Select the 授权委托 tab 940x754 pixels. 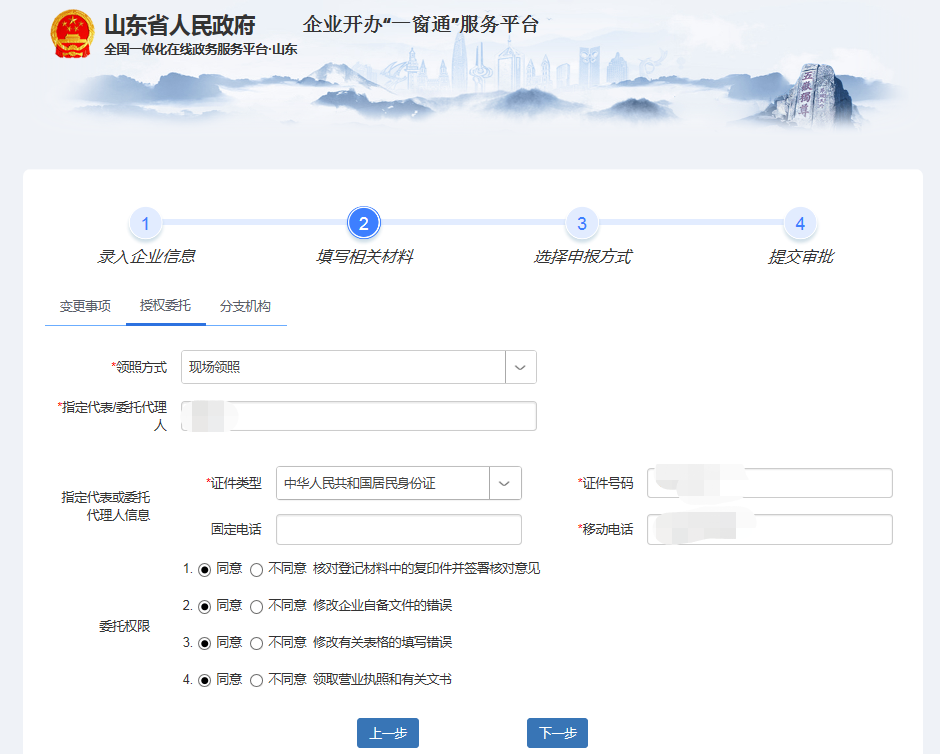[x=165, y=306]
